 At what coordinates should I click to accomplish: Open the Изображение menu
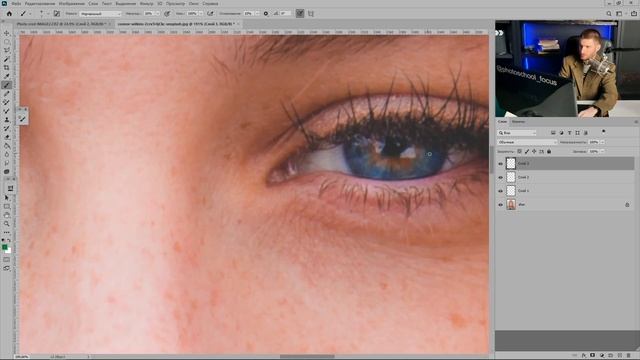[x=72, y=3]
